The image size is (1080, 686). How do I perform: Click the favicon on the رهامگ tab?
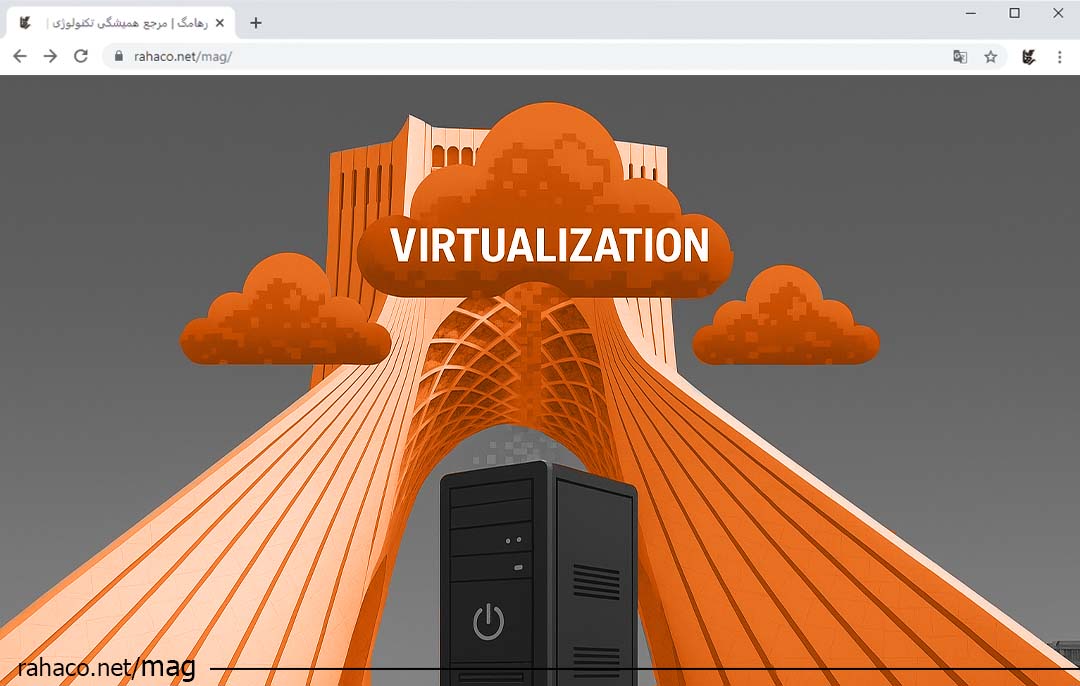[25, 23]
